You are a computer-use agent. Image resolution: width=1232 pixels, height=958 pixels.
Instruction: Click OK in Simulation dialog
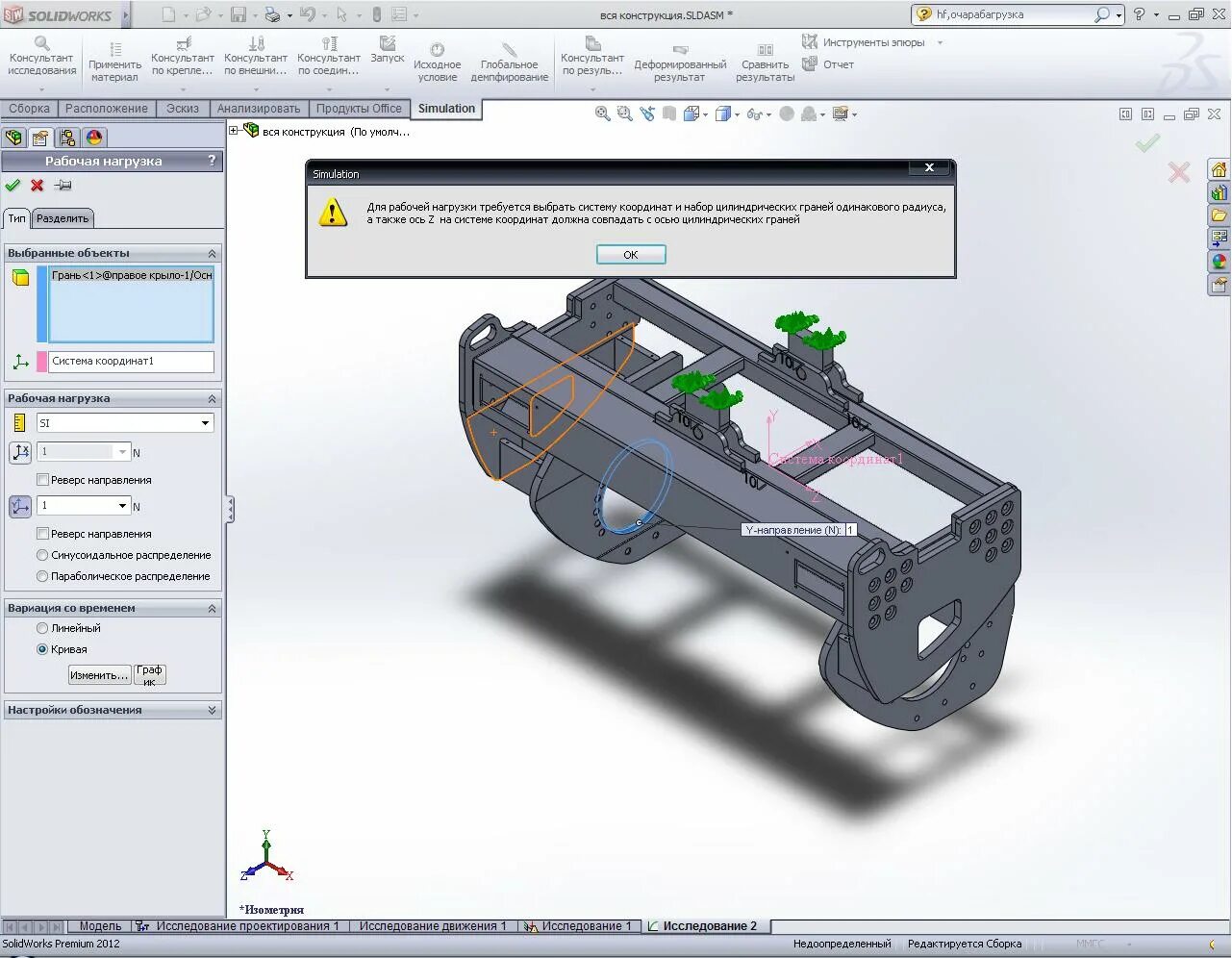point(631,255)
